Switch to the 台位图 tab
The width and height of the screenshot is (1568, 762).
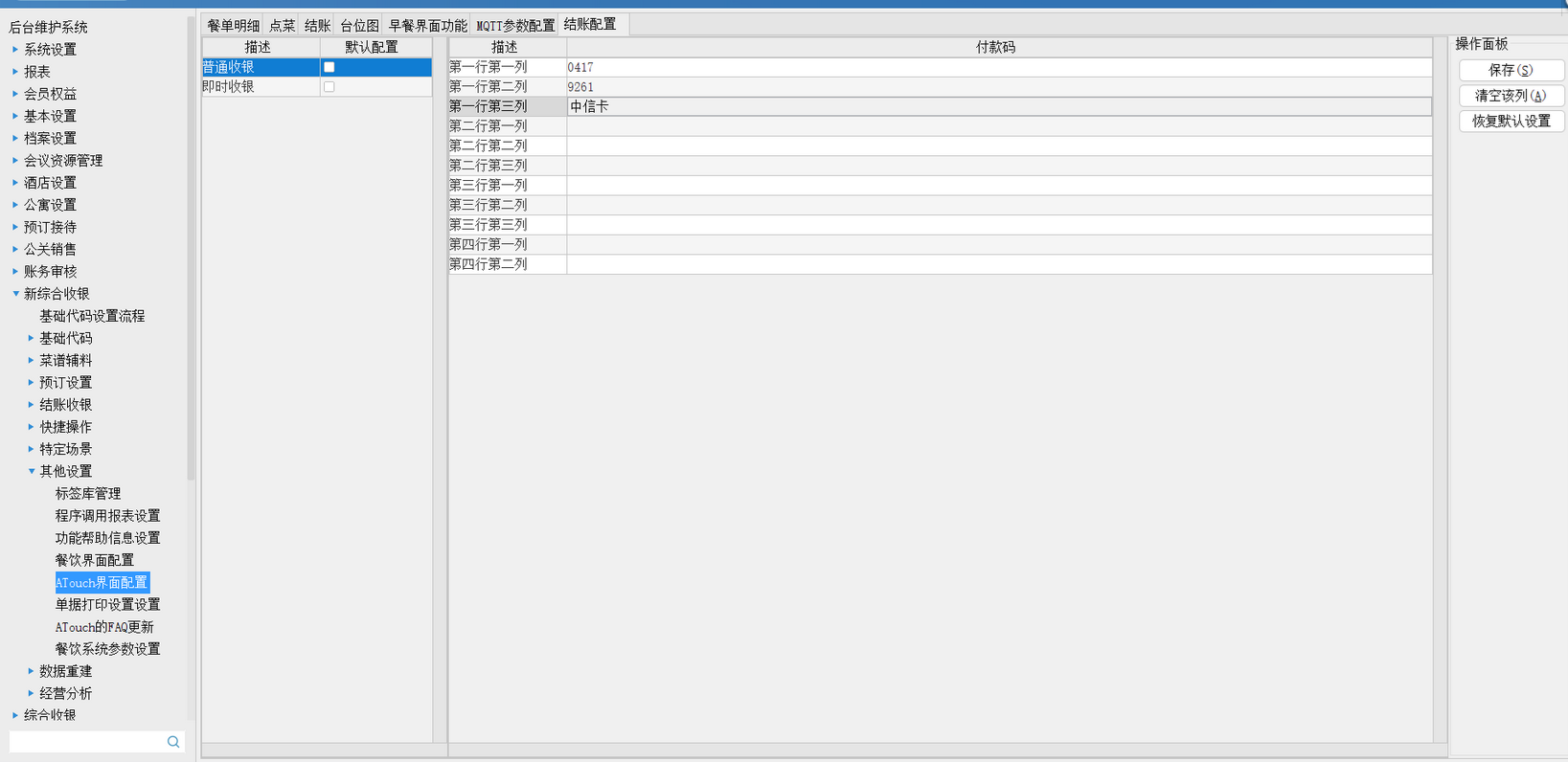(359, 26)
